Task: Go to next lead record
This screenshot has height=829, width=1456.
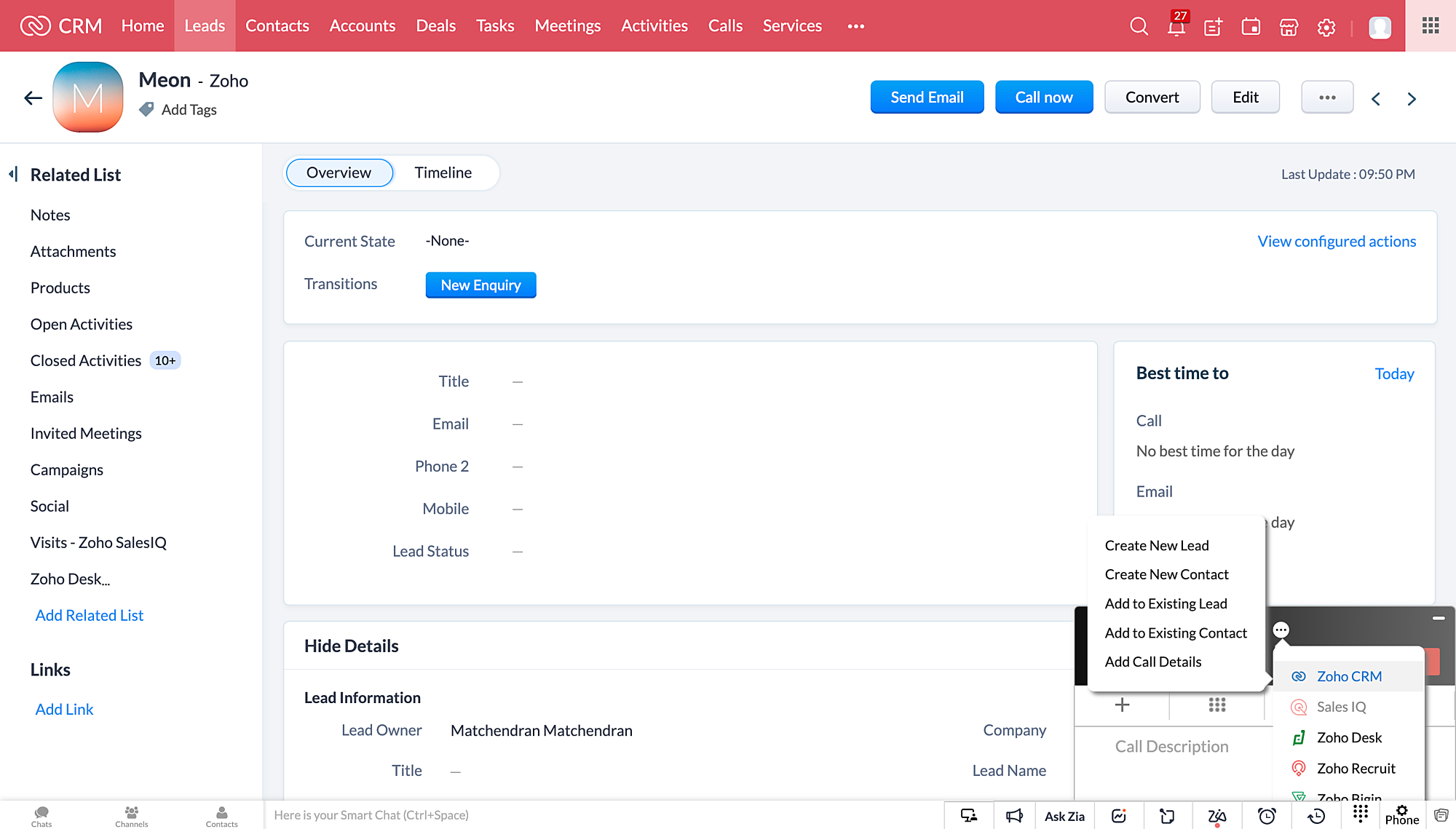Action: pos(1412,98)
